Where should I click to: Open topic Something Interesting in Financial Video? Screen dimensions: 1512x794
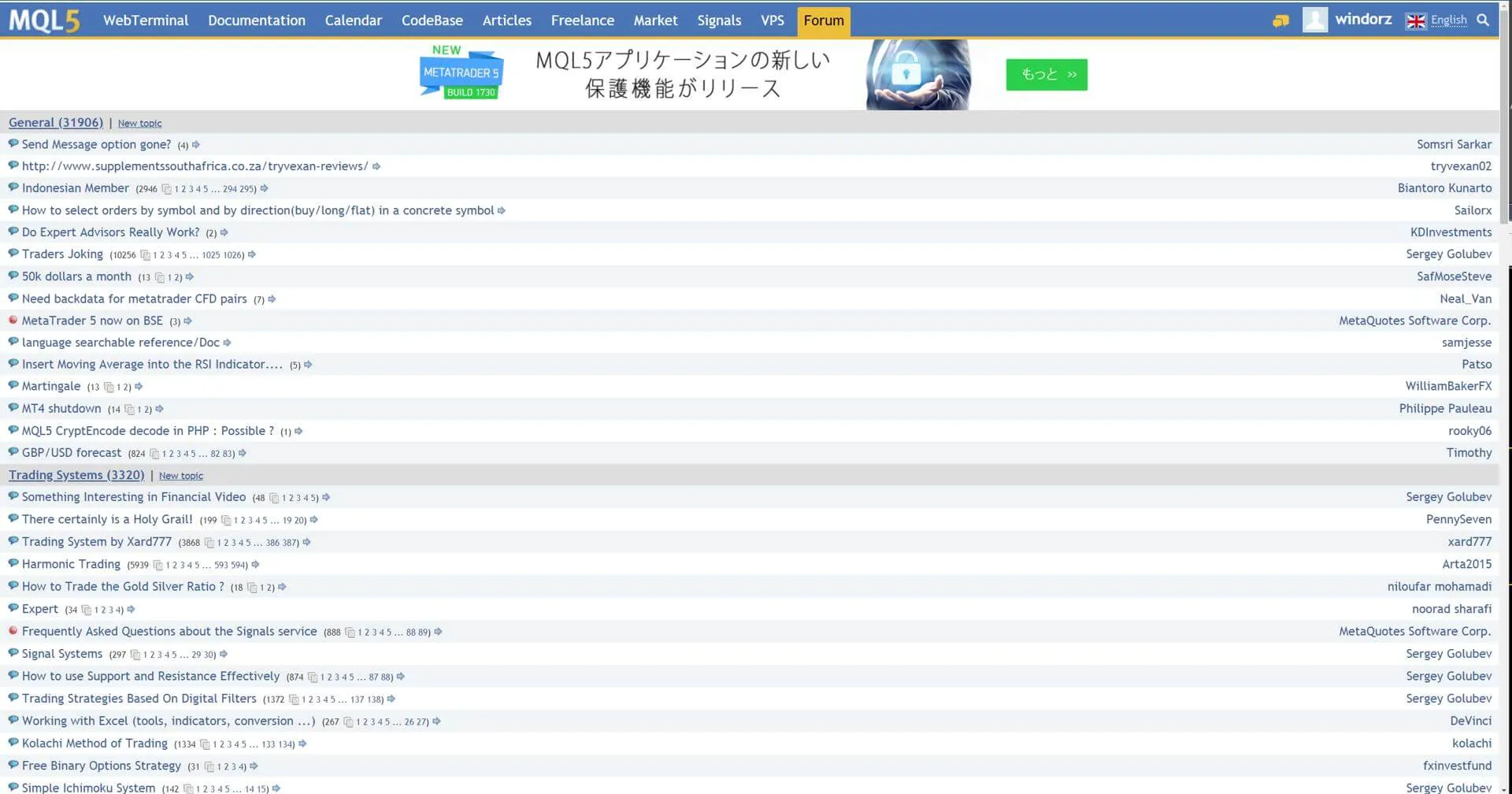(134, 497)
